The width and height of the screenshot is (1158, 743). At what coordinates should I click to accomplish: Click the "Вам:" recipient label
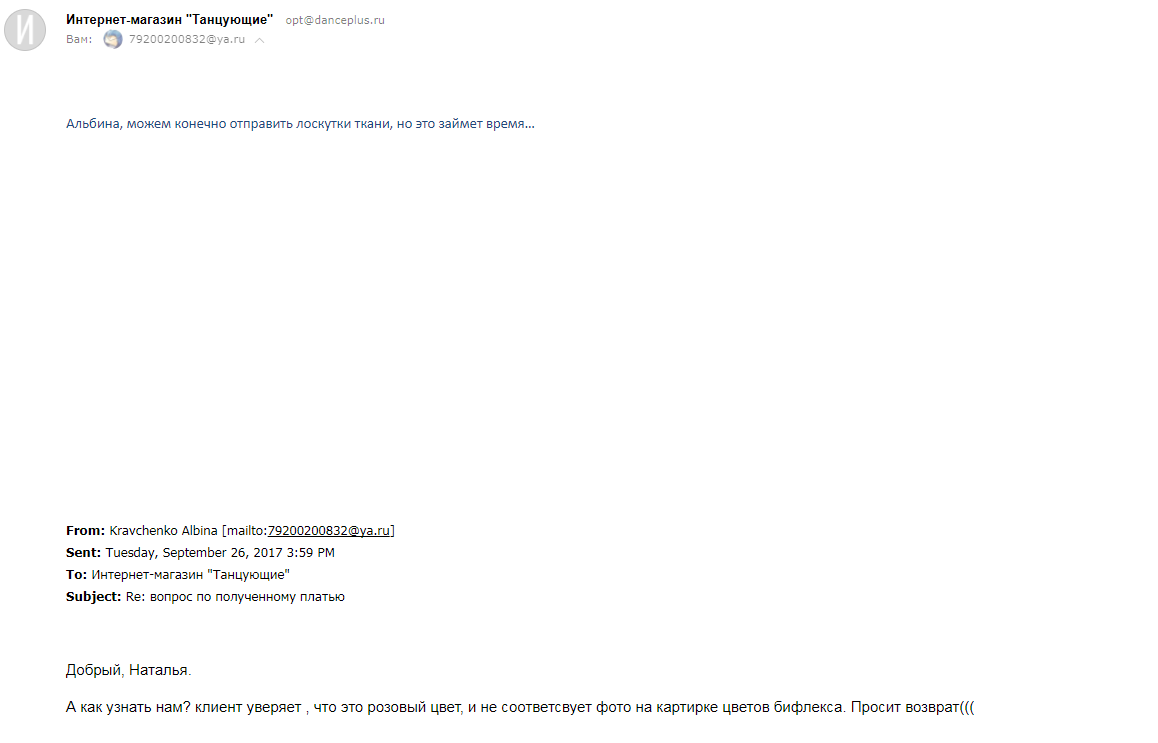pyautogui.click(x=79, y=40)
